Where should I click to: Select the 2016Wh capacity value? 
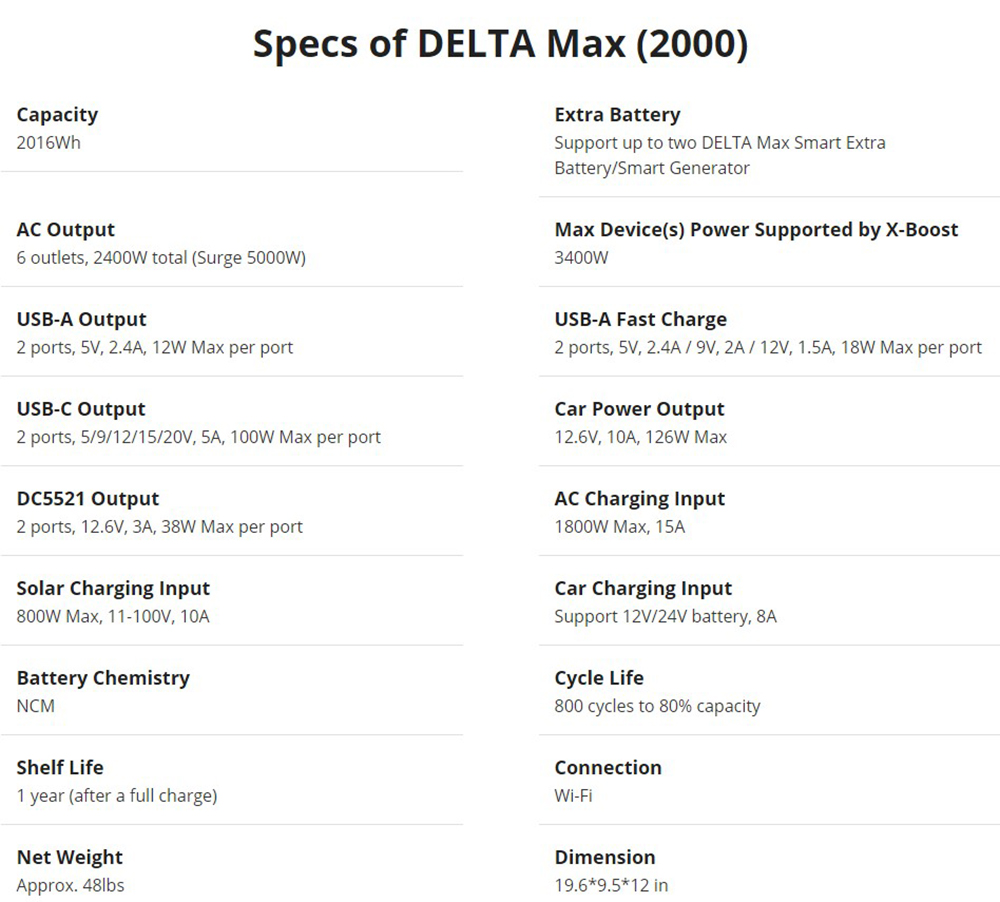click(48, 142)
